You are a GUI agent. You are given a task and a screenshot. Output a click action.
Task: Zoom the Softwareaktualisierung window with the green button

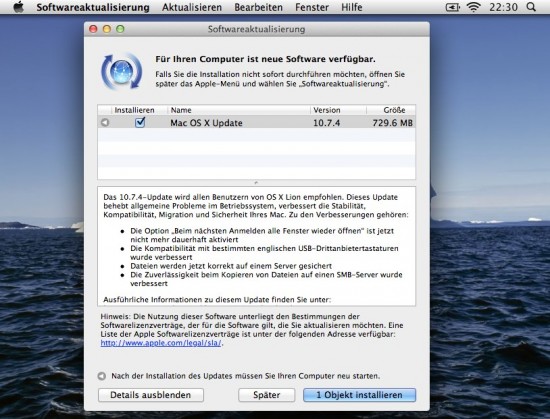pos(120,29)
